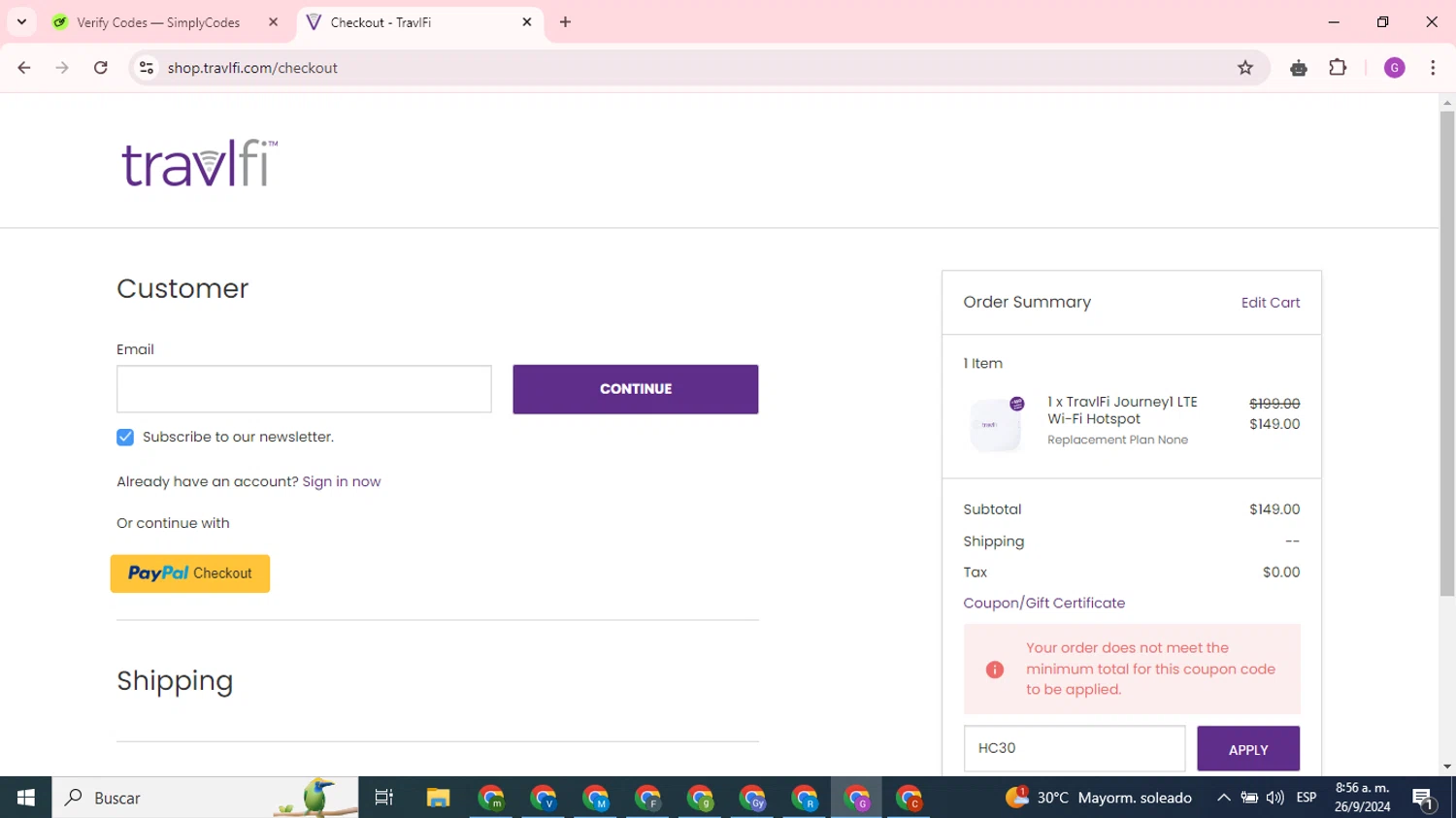Image resolution: width=1456 pixels, height=818 pixels.
Task: Click the red info icon in coupon error
Action: coord(995,670)
